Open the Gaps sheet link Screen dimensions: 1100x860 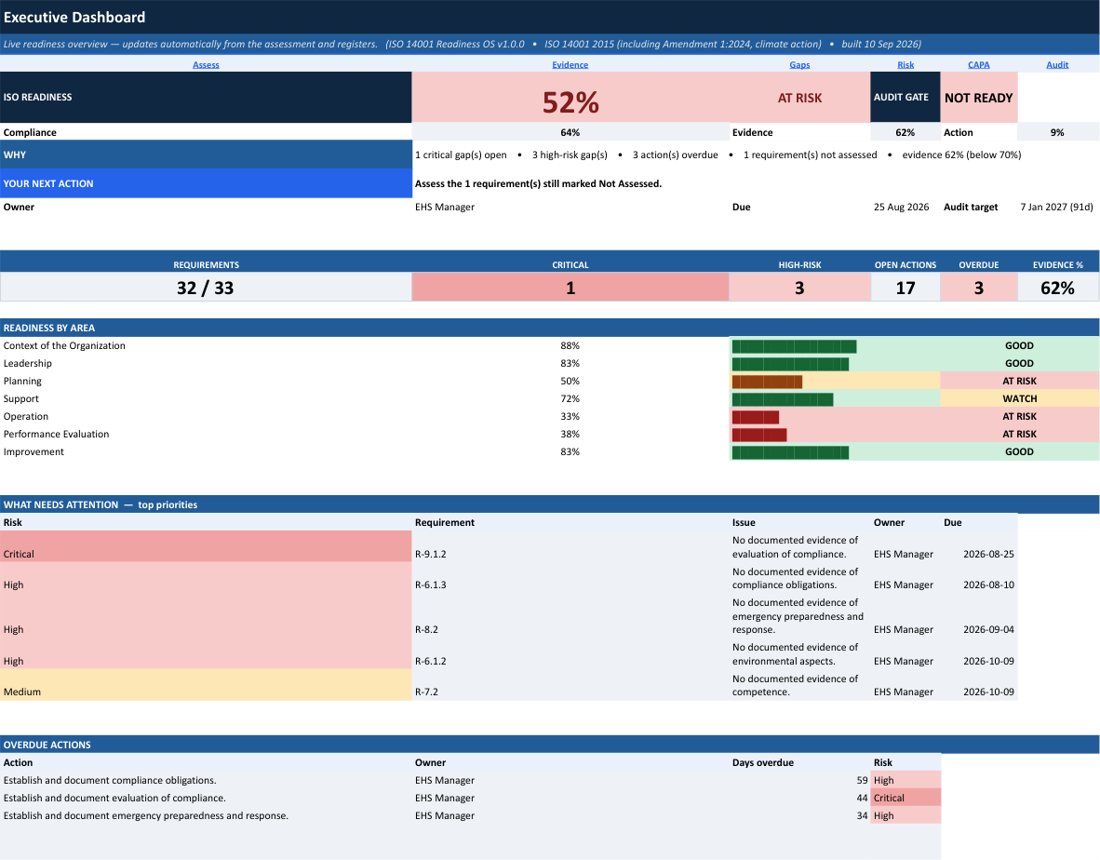(x=799, y=65)
